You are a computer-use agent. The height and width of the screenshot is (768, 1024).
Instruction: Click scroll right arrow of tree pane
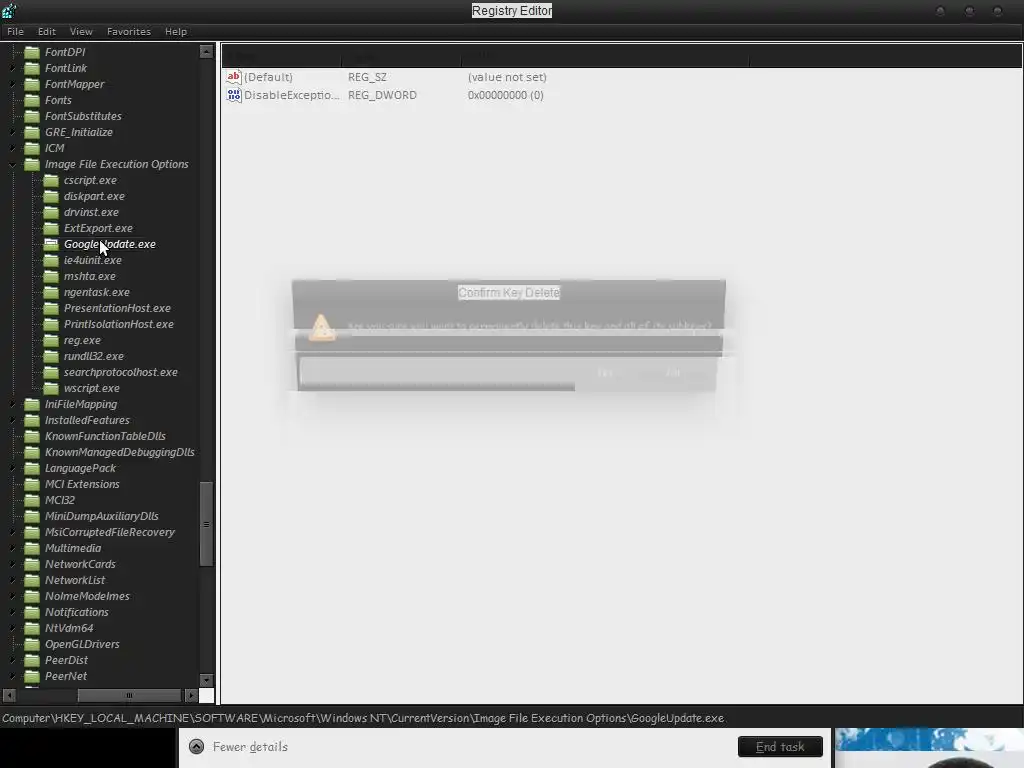191,695
